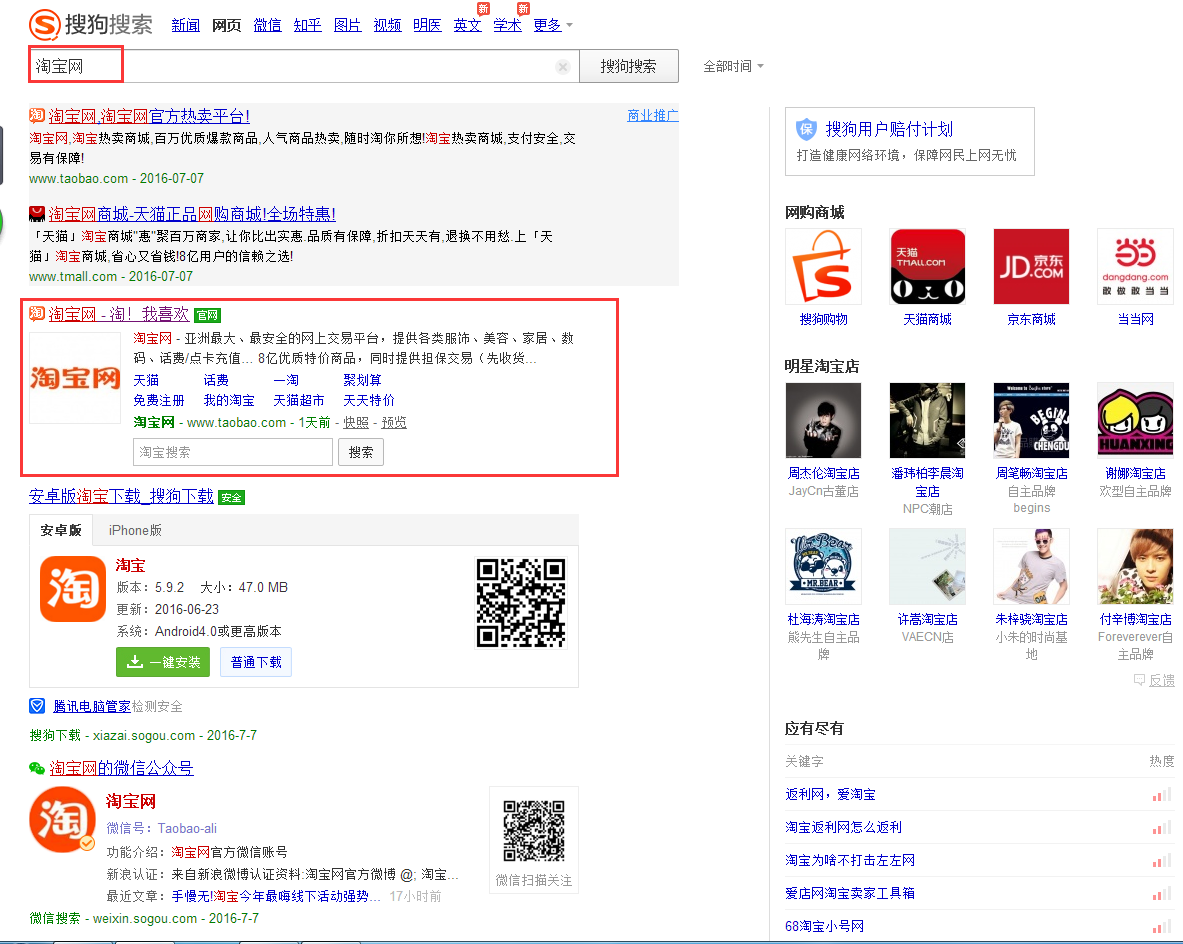The height and width of the screenshot is (944, 1183).
Task: Open the 天猫超市 sublink
Action: click(299, 400)
